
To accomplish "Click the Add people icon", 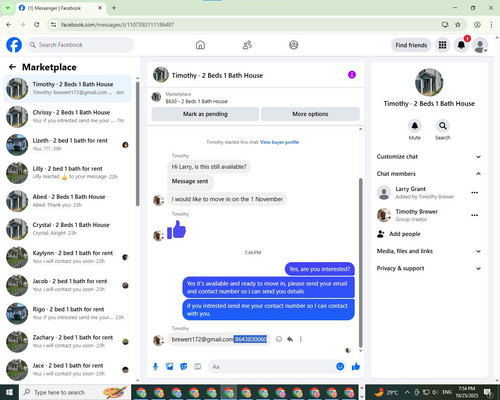I will pos(381,234).
